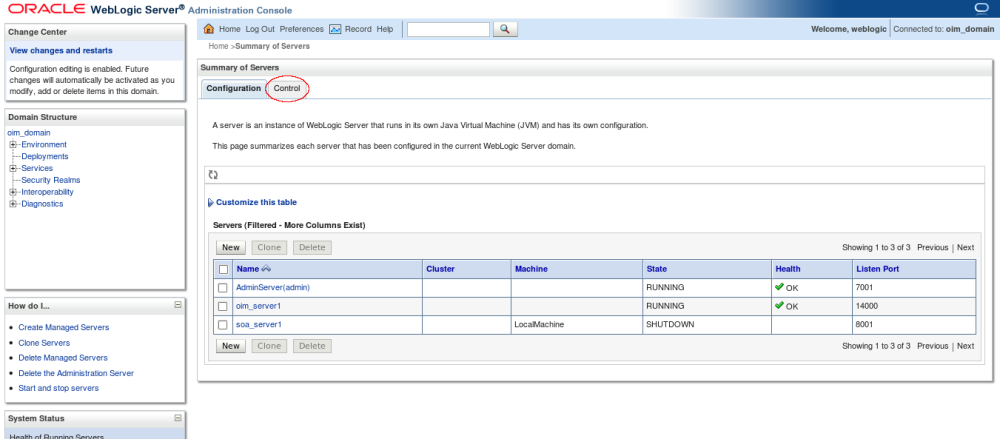Click the top Delete button
Screen dimensions: 1000x439
pyautogui.click(x=312, y=248)
